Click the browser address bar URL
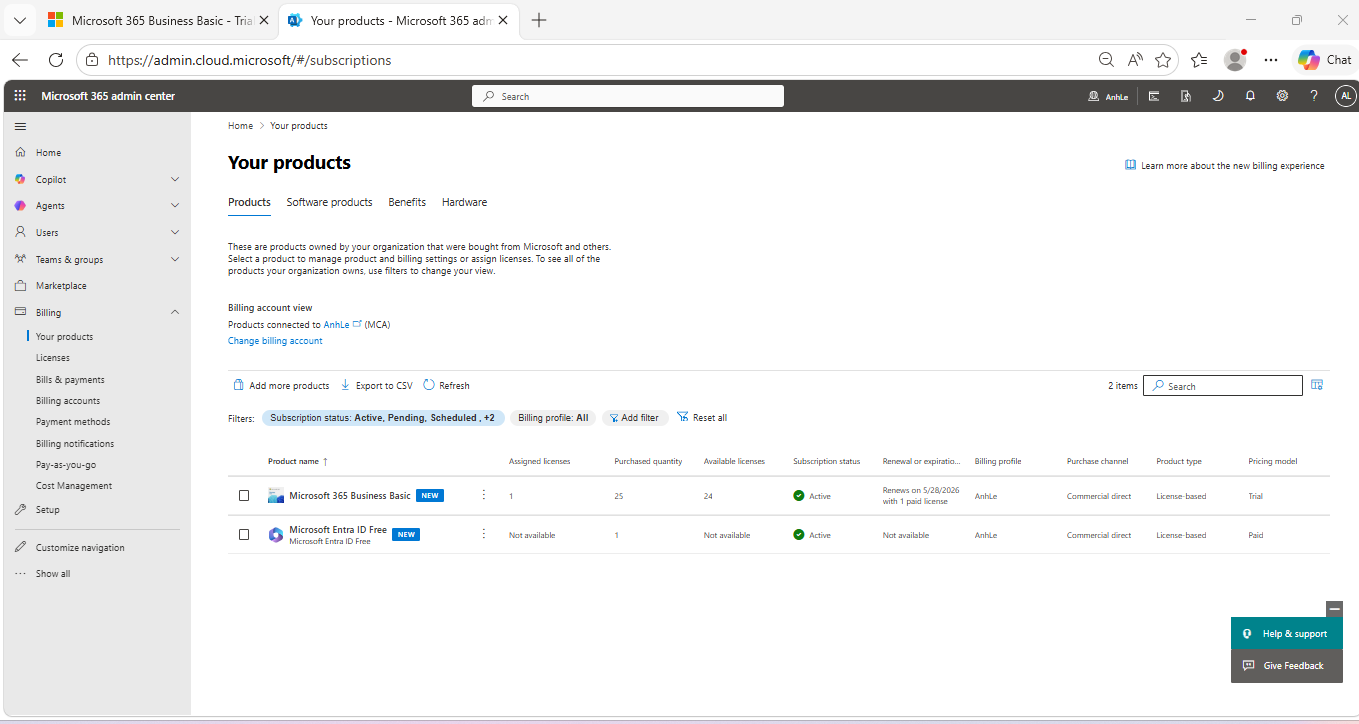Image resolution: width=1359 pixels, height=724 pixels. tap(250, 60)
